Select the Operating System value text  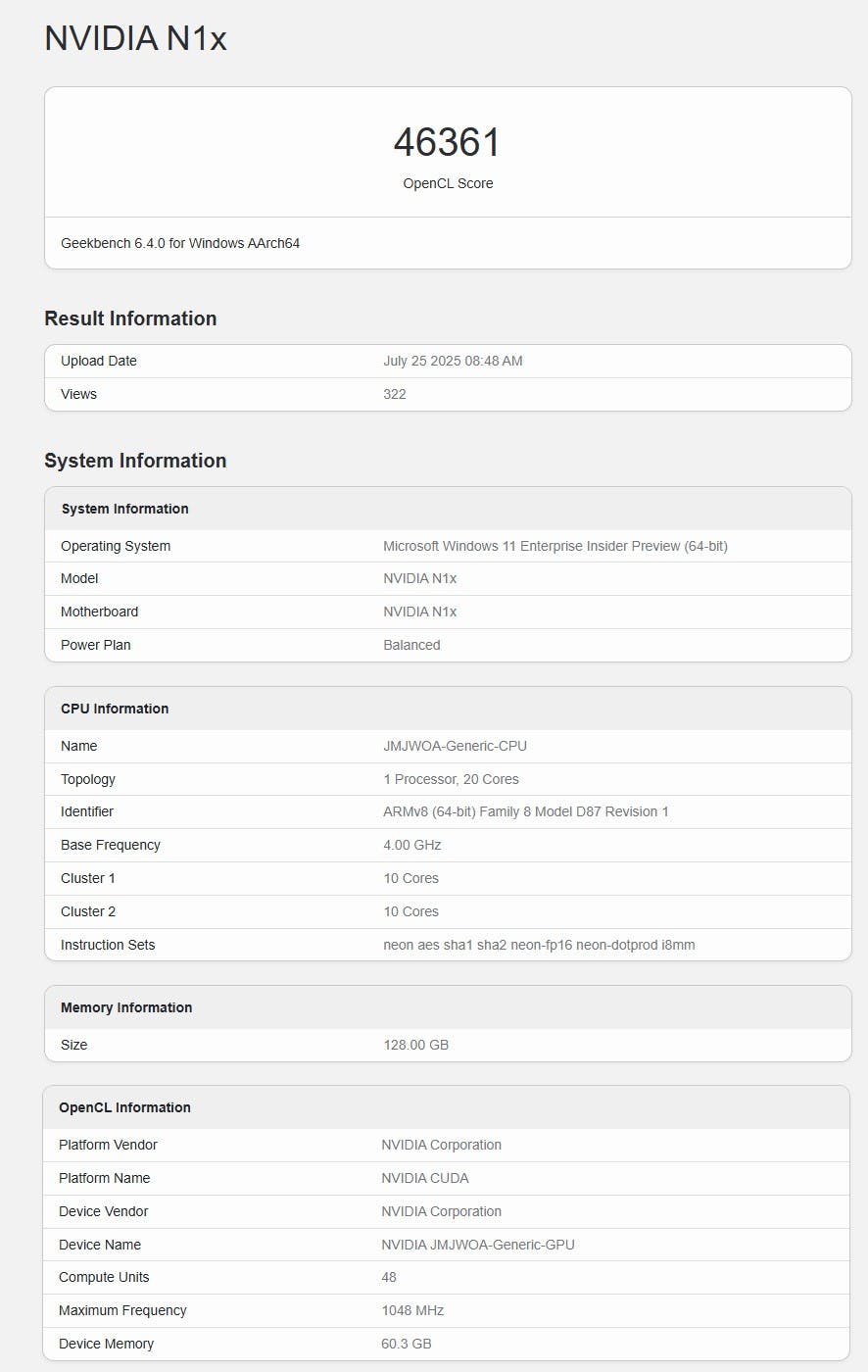555,546
